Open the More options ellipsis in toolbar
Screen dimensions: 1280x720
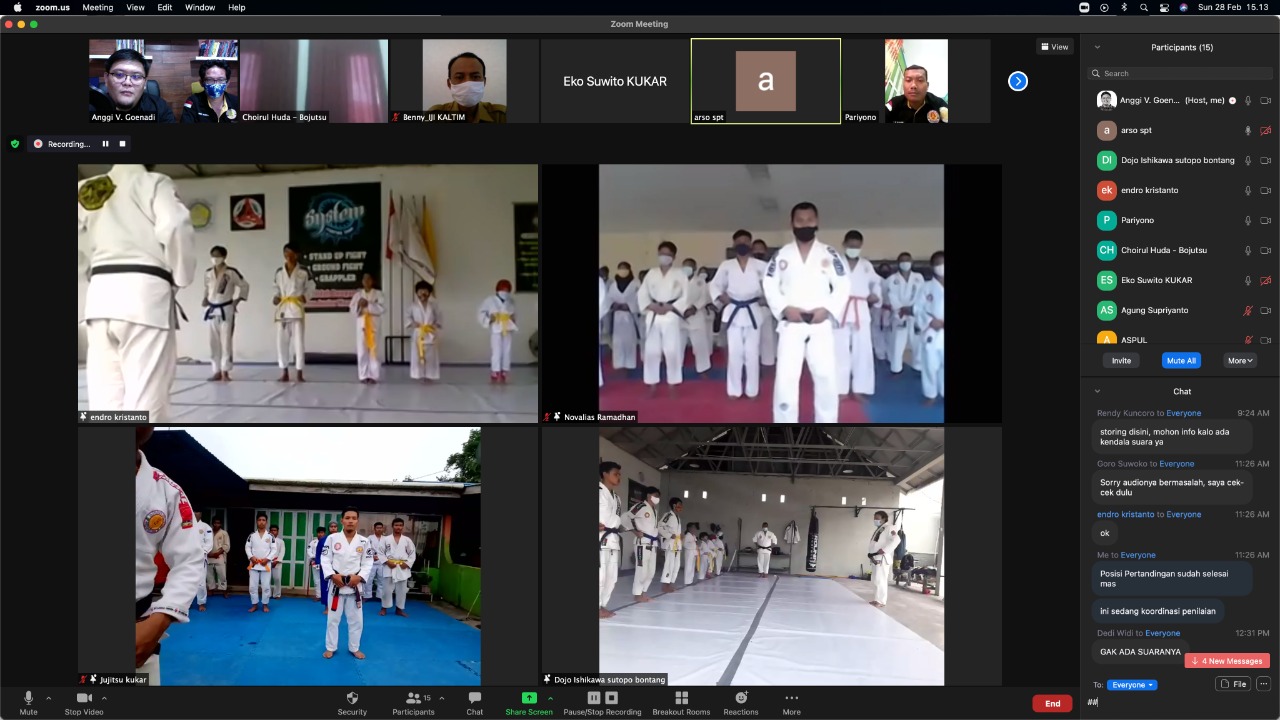point(791,698)
